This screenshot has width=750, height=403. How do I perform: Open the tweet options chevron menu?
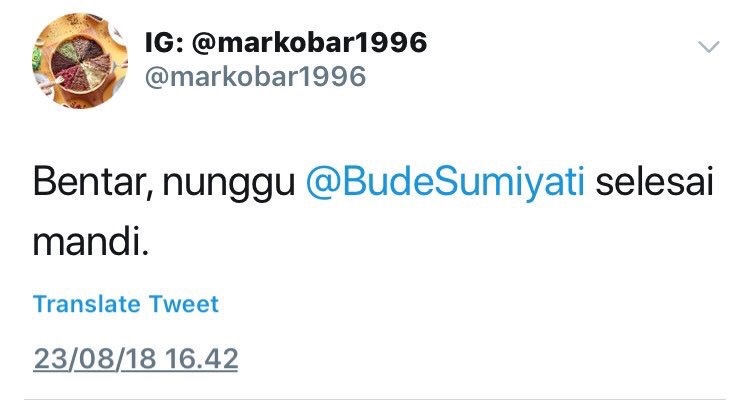(708, 47)
